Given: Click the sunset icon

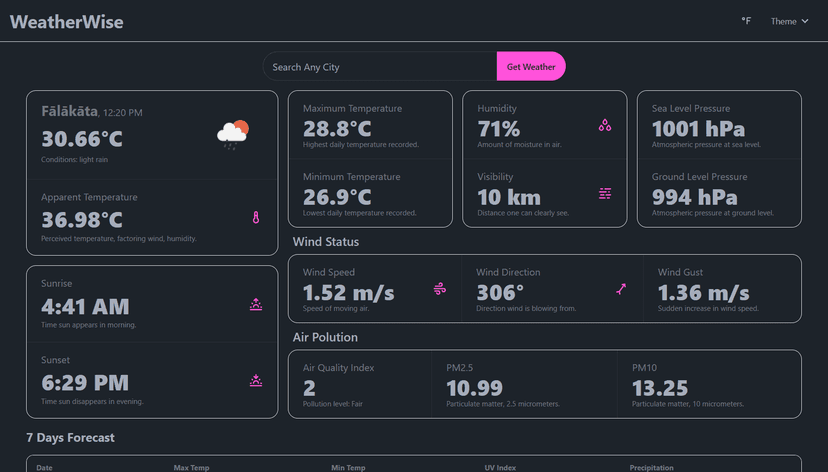Looking at the screenshot, I should (256, 381).
